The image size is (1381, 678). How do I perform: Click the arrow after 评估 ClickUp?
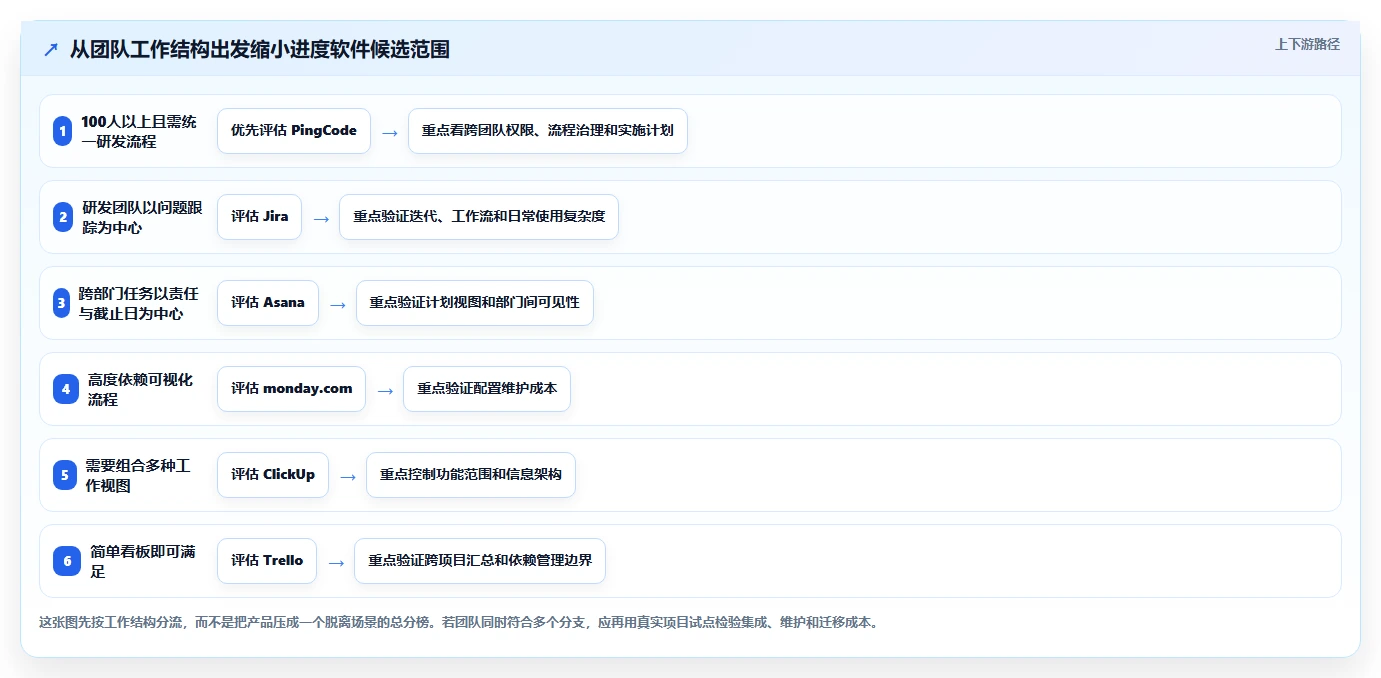tap(348, 476)
